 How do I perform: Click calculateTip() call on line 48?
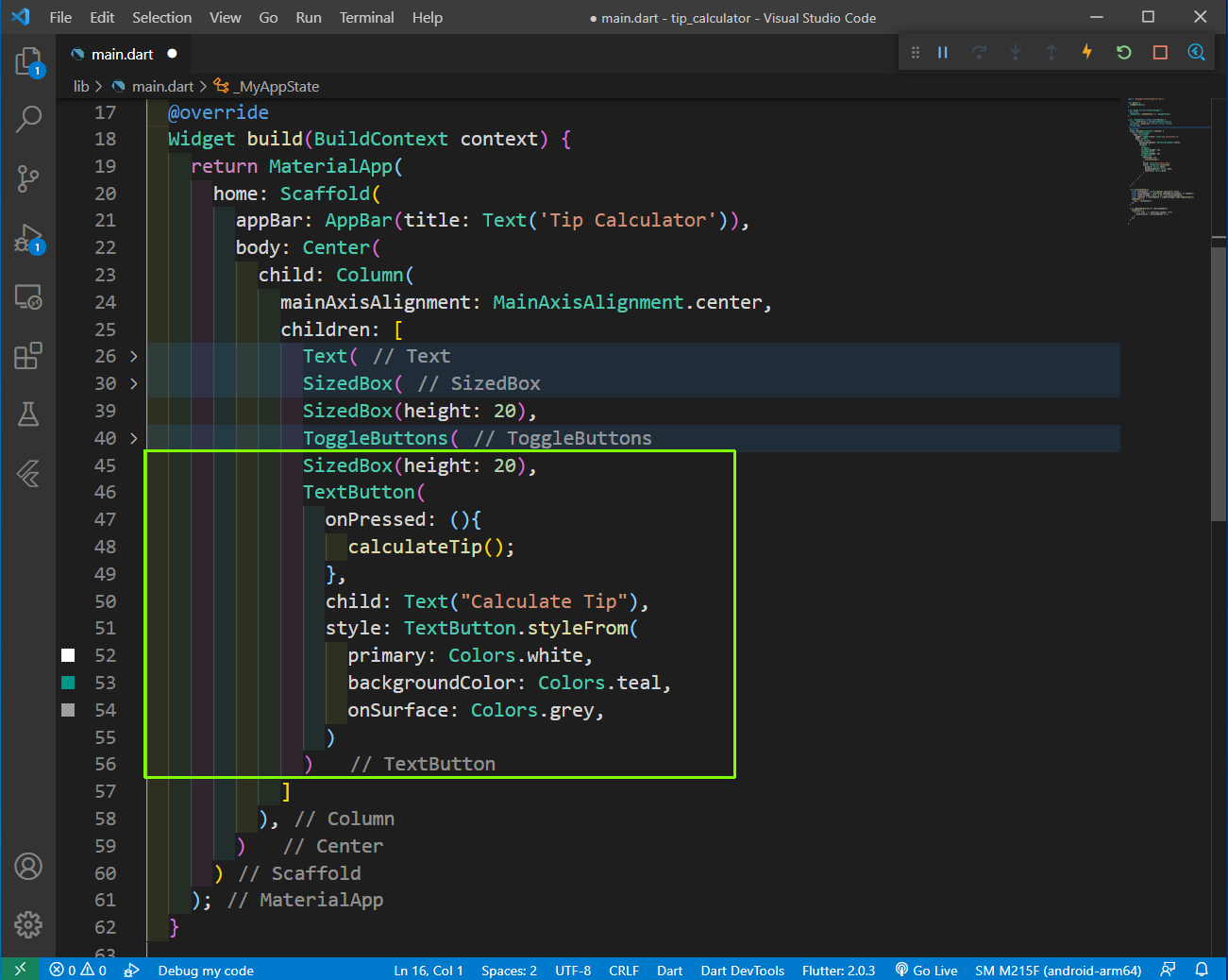[x=431, y=547]
